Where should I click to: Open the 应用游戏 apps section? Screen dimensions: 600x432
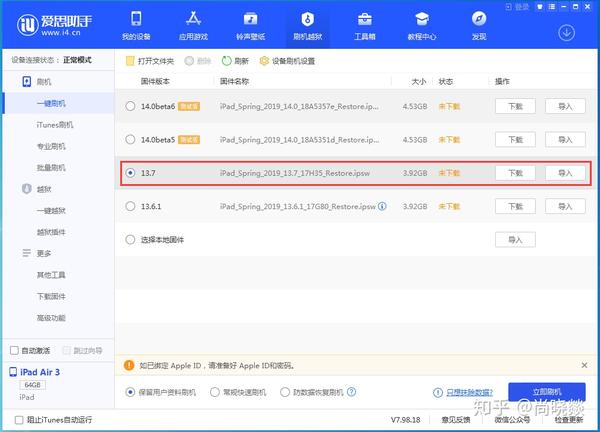click(193, 26)
